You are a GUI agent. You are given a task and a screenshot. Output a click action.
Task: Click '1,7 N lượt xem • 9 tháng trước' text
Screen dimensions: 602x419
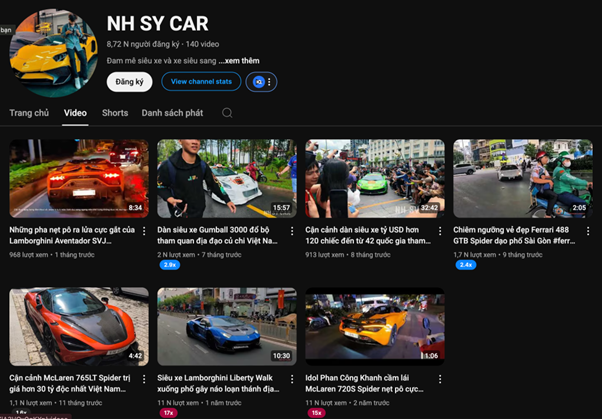coord(498,255)
